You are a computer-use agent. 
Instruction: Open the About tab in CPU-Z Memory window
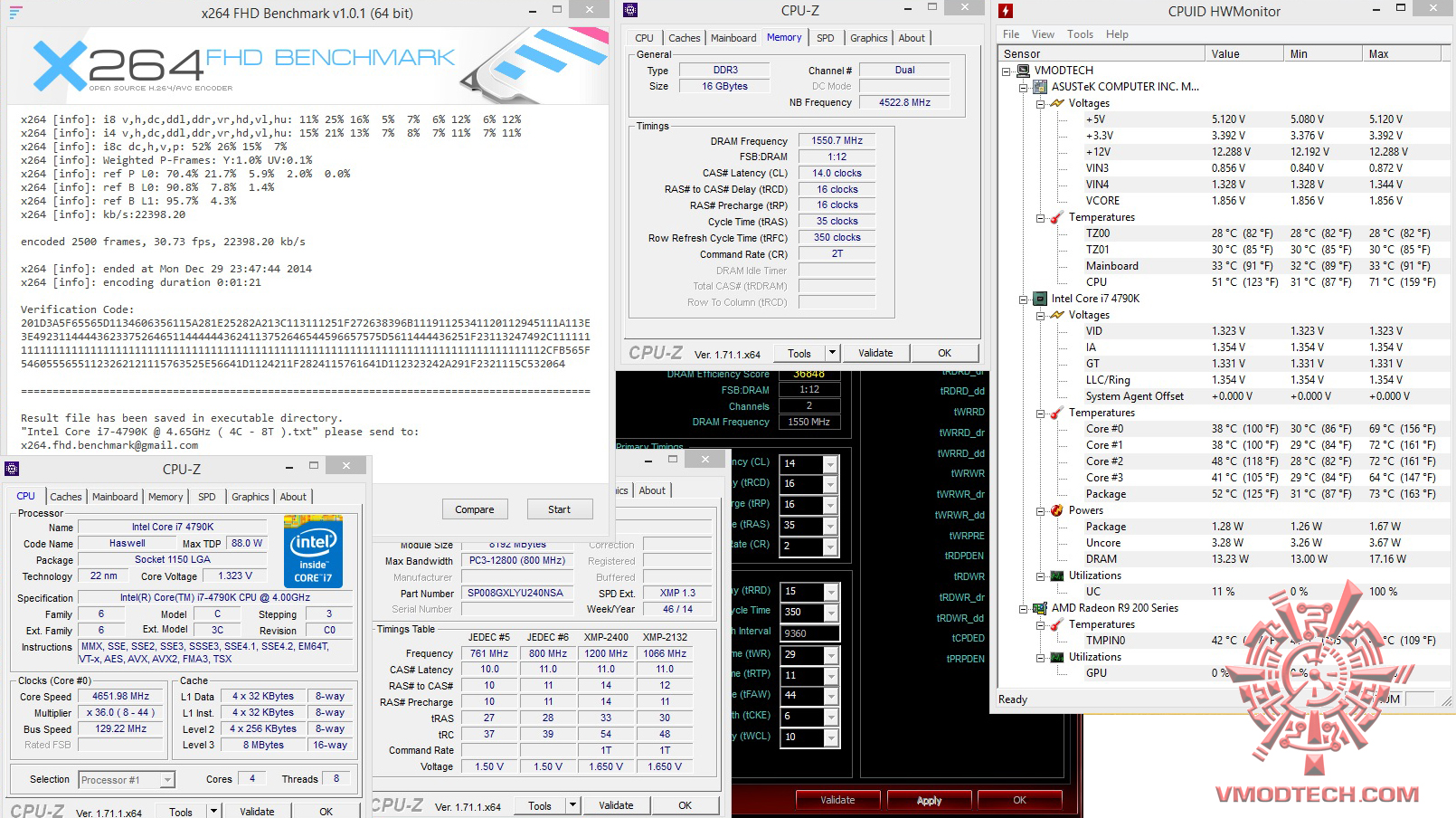click(912, 38)
